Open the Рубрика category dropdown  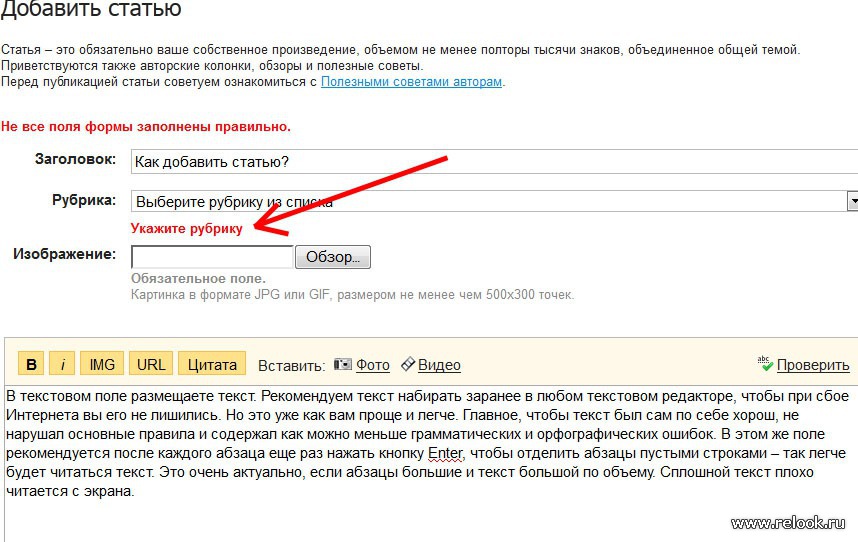494,201
